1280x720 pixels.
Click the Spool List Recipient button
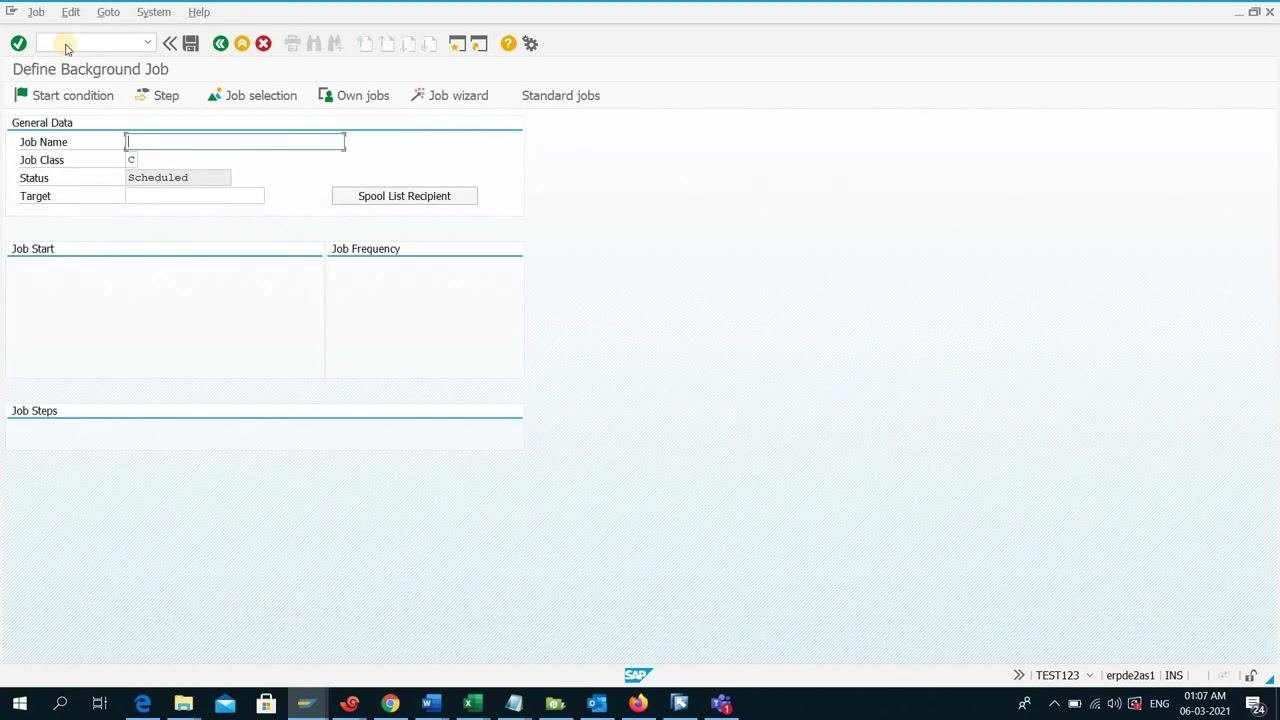pyautogui.click(x=405, y=196)
